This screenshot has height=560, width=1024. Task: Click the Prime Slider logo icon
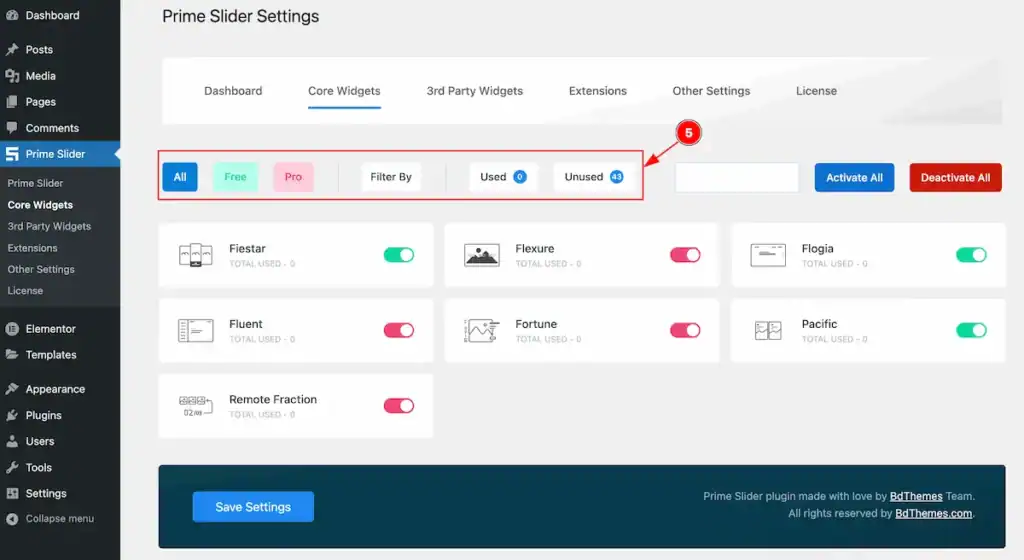12,154
